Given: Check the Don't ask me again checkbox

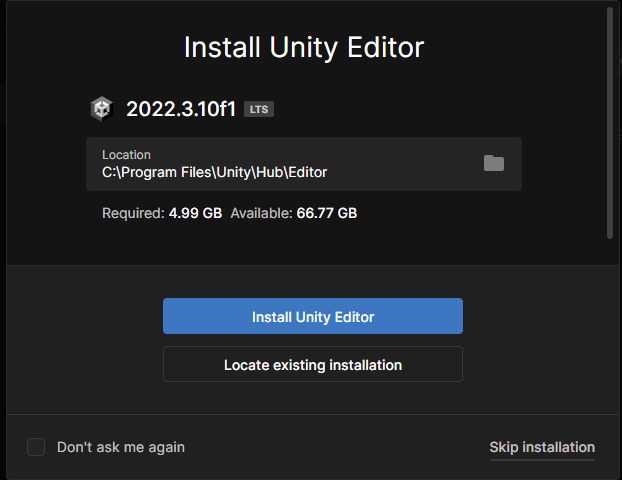Looking at the screenshot, I should (36, 447).
